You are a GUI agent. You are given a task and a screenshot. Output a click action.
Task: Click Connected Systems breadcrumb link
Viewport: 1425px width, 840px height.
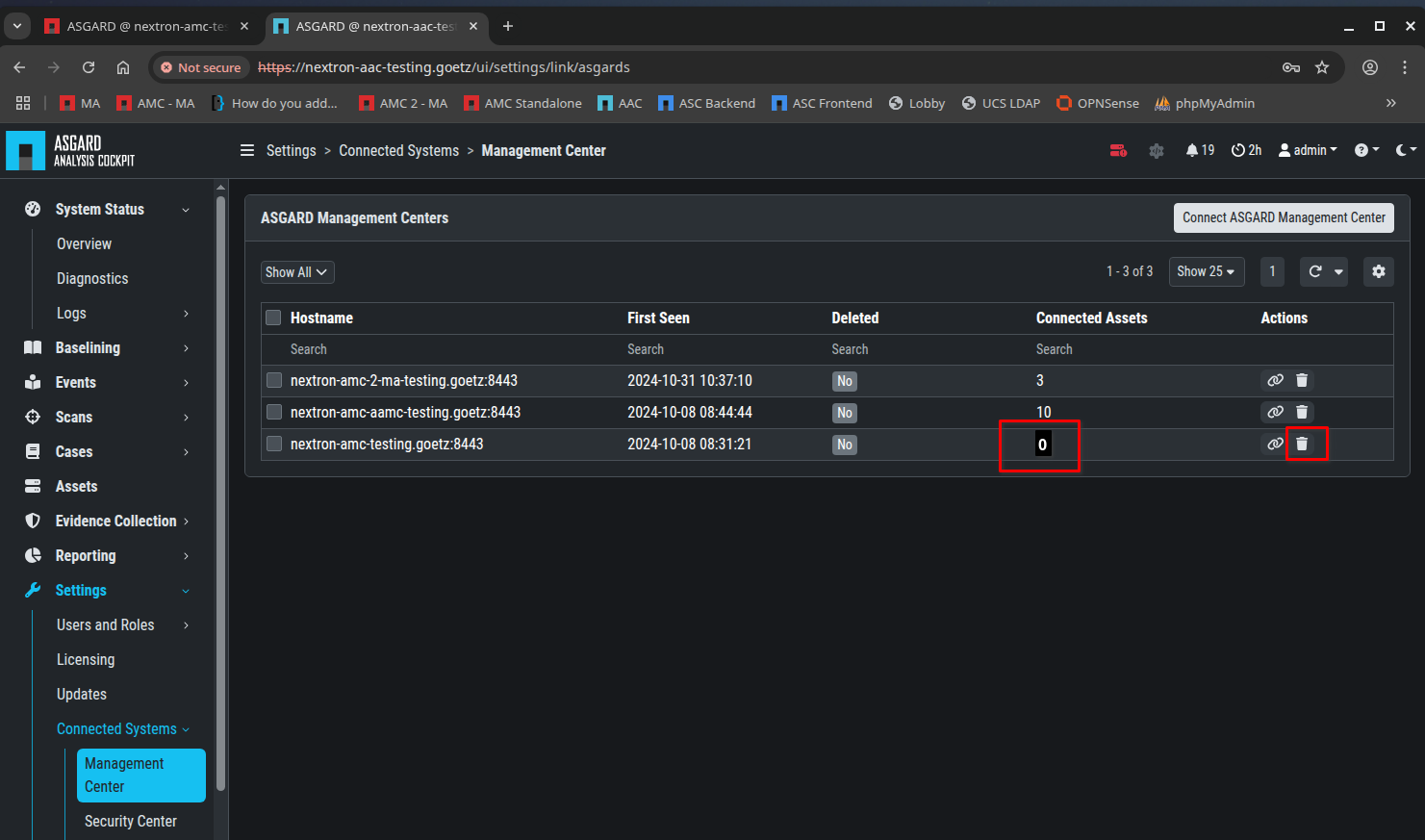(x=398, y=150)
